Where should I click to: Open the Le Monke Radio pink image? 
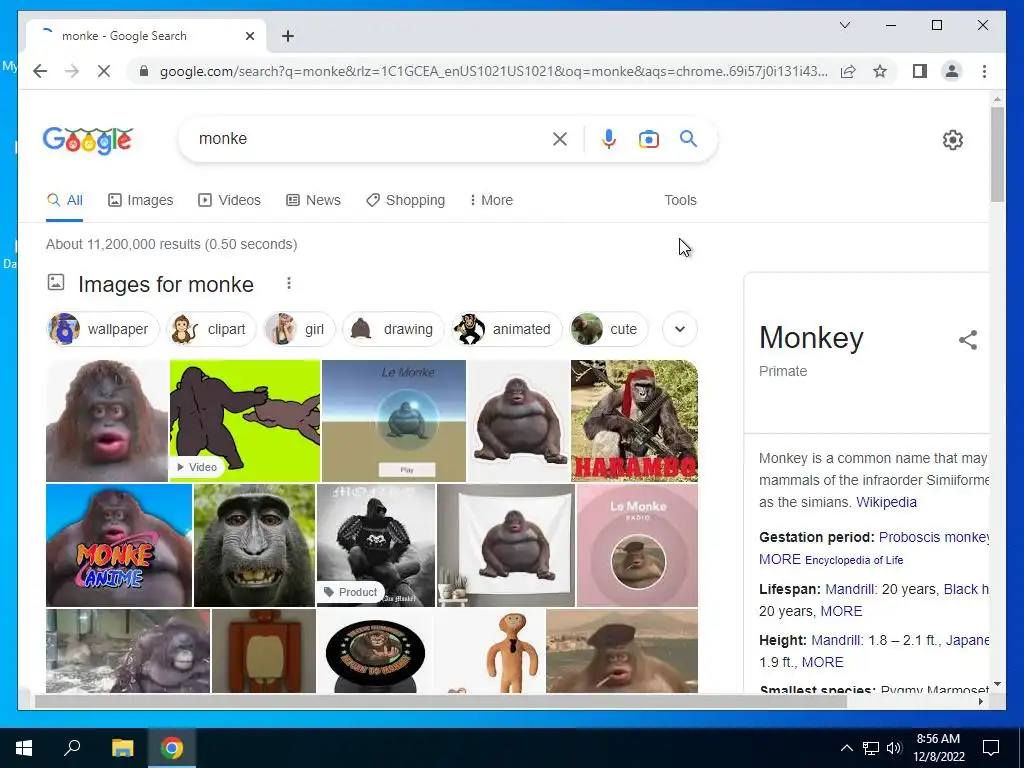[637, 545]
